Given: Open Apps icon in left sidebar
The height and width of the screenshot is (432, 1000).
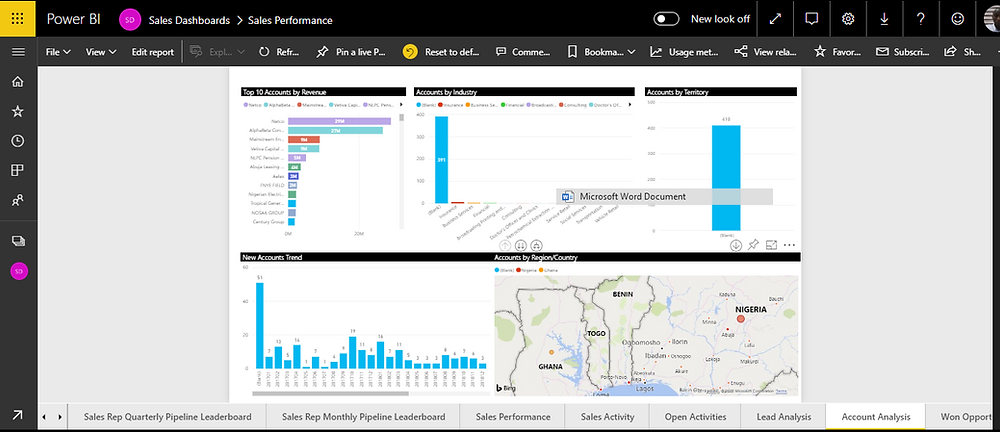Looking at the screenshot, I should click(x=18, y=170).
